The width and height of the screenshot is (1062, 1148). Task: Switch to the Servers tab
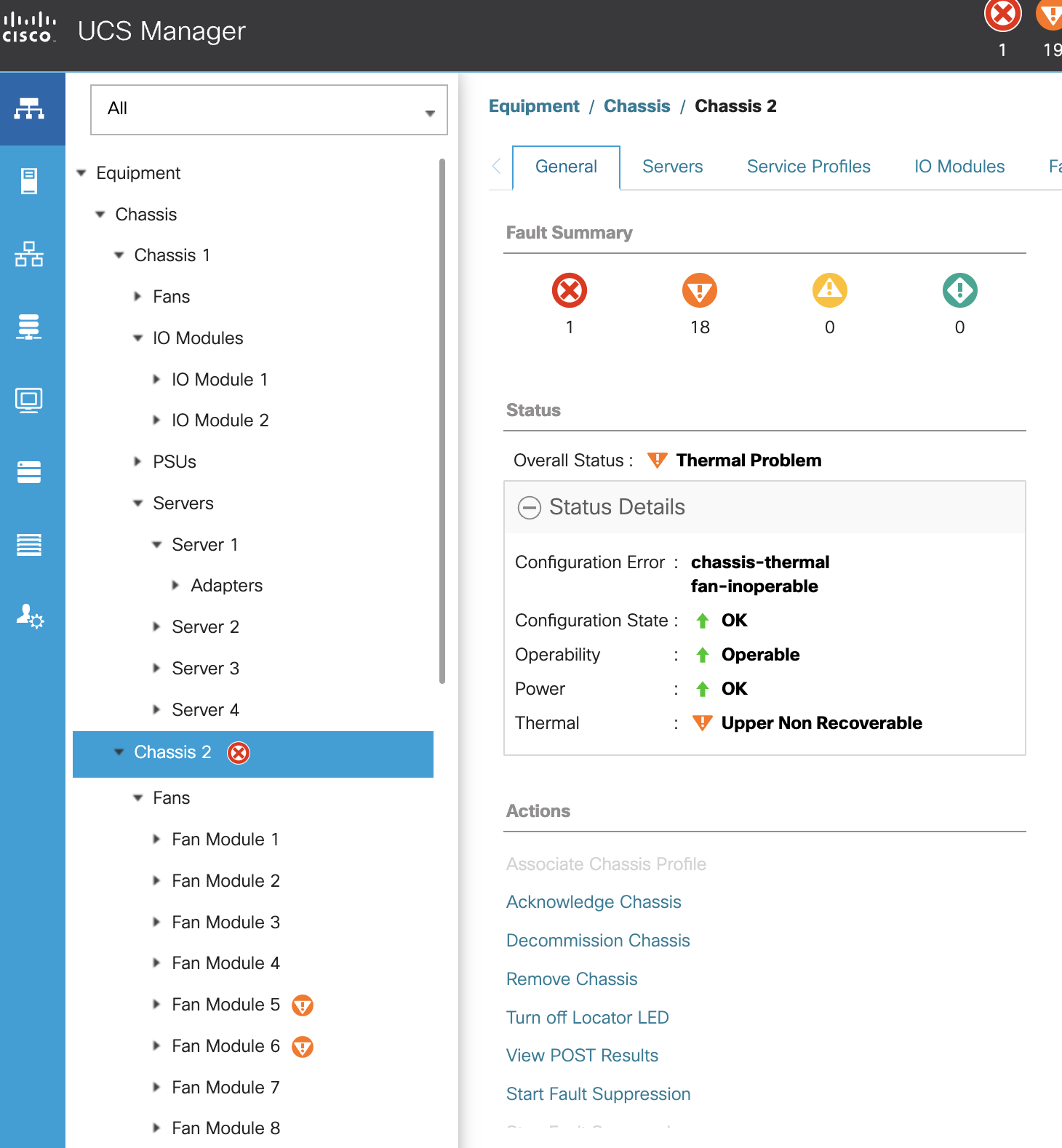click(672, 167)
